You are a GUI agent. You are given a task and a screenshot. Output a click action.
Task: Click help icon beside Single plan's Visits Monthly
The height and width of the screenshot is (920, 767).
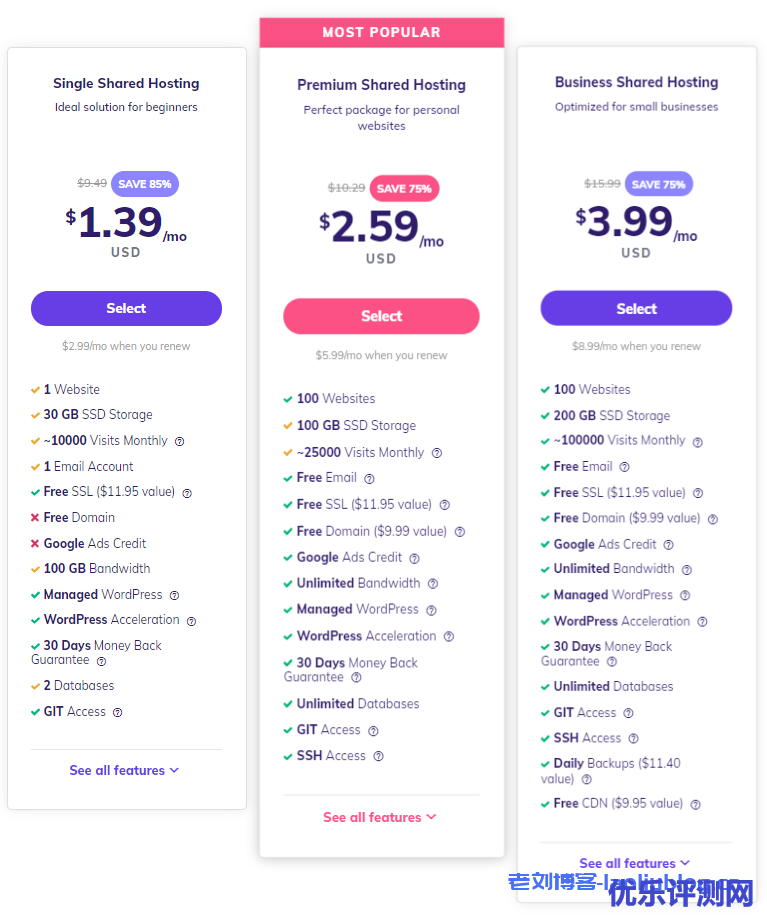pos(180,441)
